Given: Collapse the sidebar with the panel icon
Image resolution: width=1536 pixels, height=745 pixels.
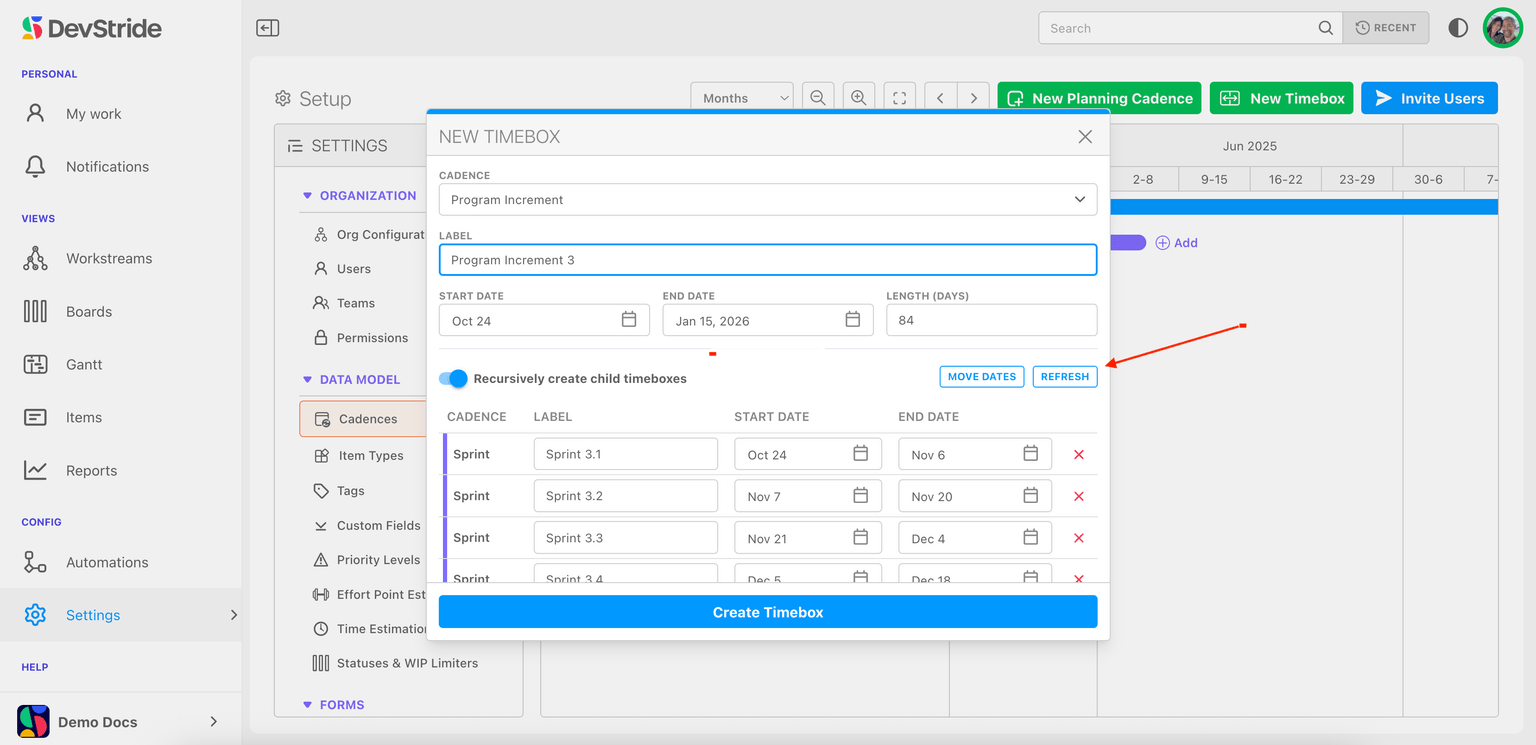Looking at the screenshot, I should pyautogui.click(x=267, y=28).
